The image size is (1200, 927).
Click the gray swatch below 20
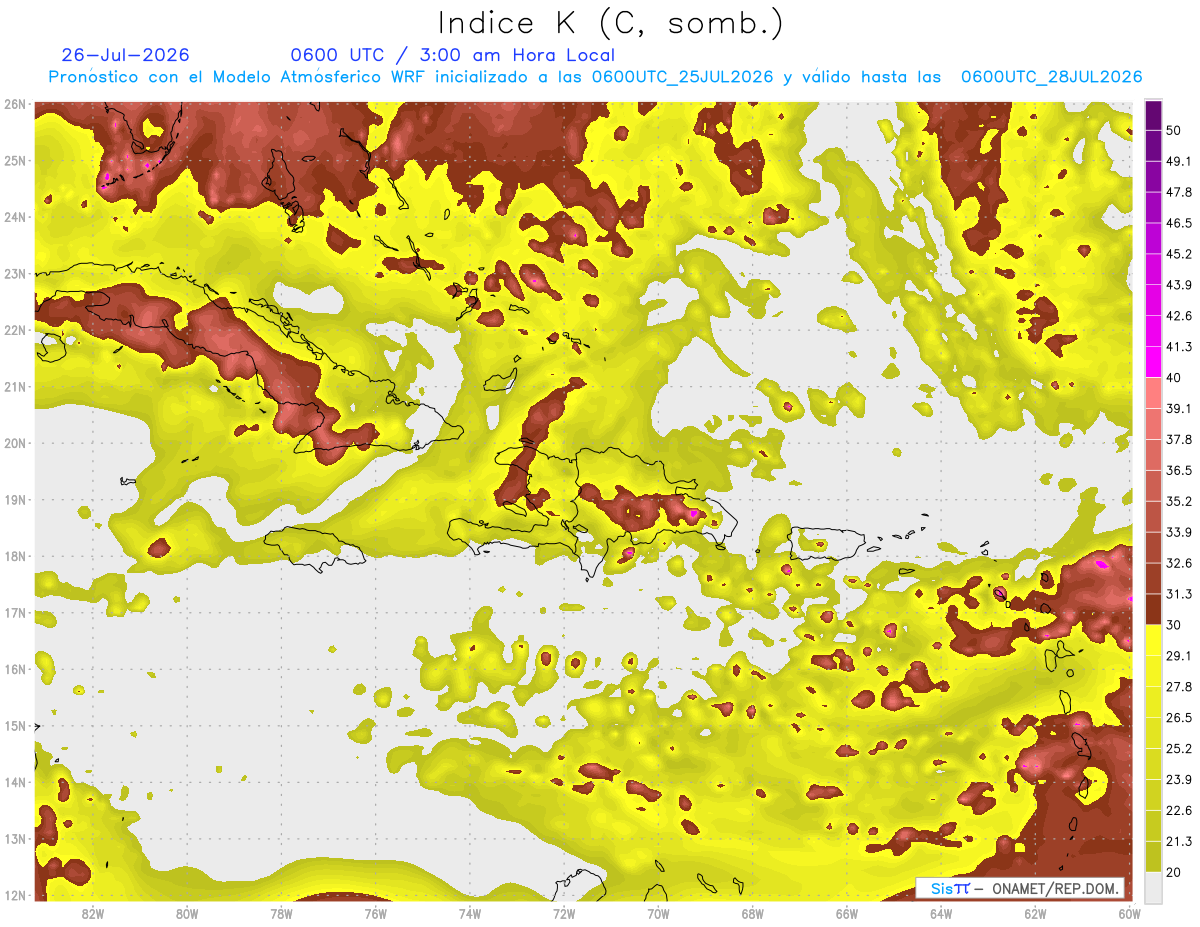[x=1153, y=887]
